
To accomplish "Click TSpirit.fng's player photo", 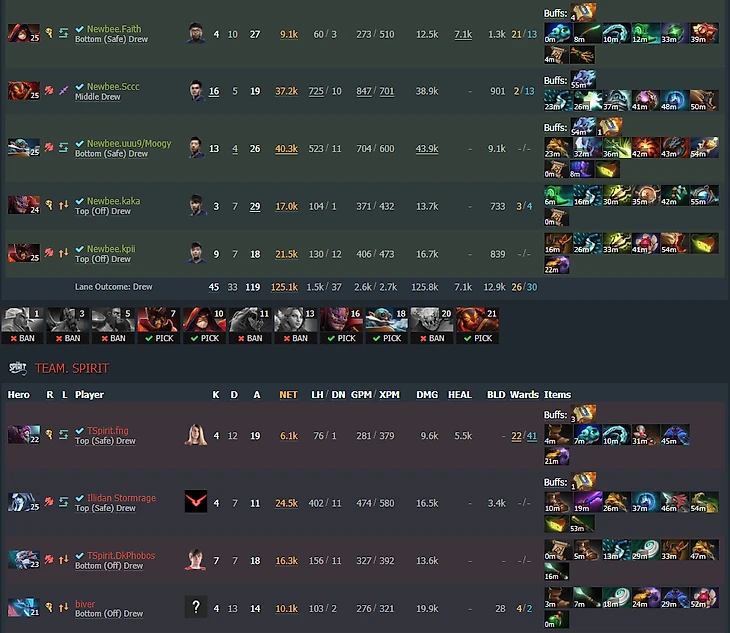I will pos(196,435).
